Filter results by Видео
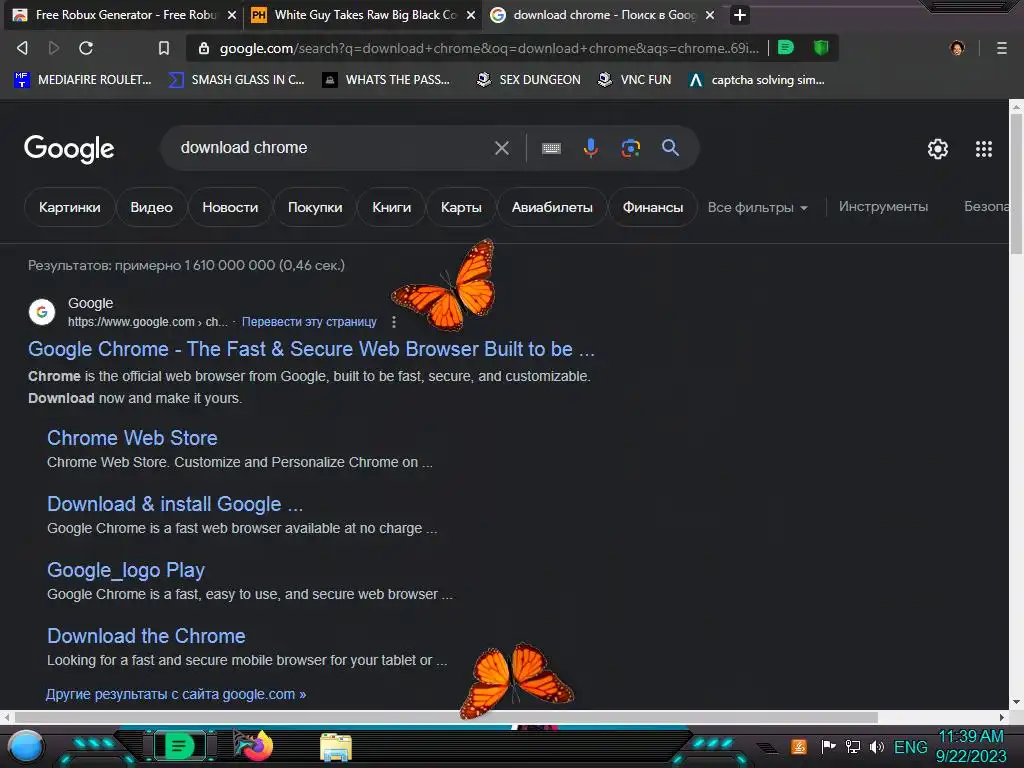Viewport: 1024px width, 768px height. 152,207
